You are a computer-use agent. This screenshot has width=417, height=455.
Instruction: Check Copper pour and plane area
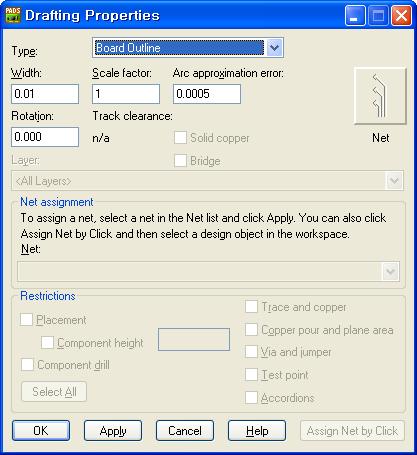pos(251,330)
